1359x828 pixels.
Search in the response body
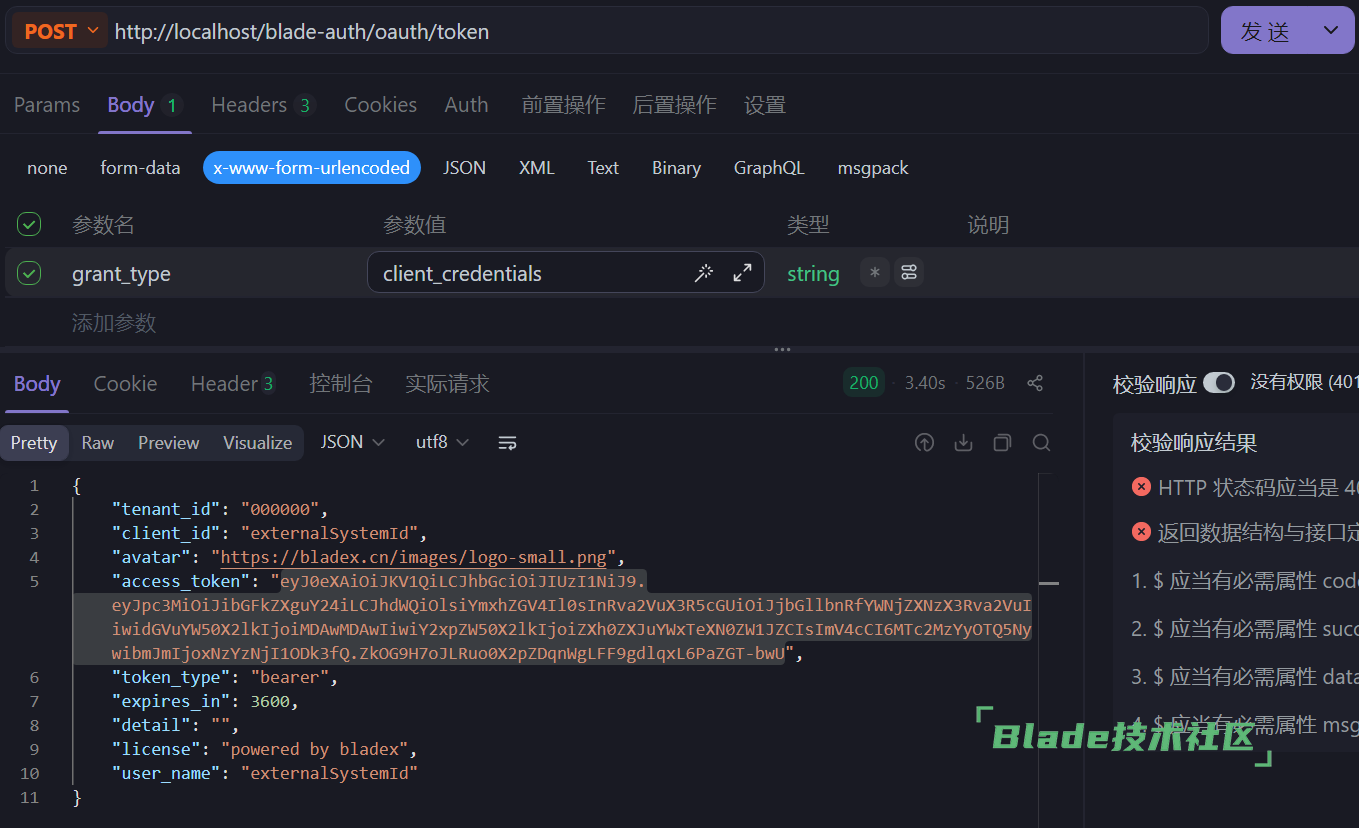(1041, 442)
